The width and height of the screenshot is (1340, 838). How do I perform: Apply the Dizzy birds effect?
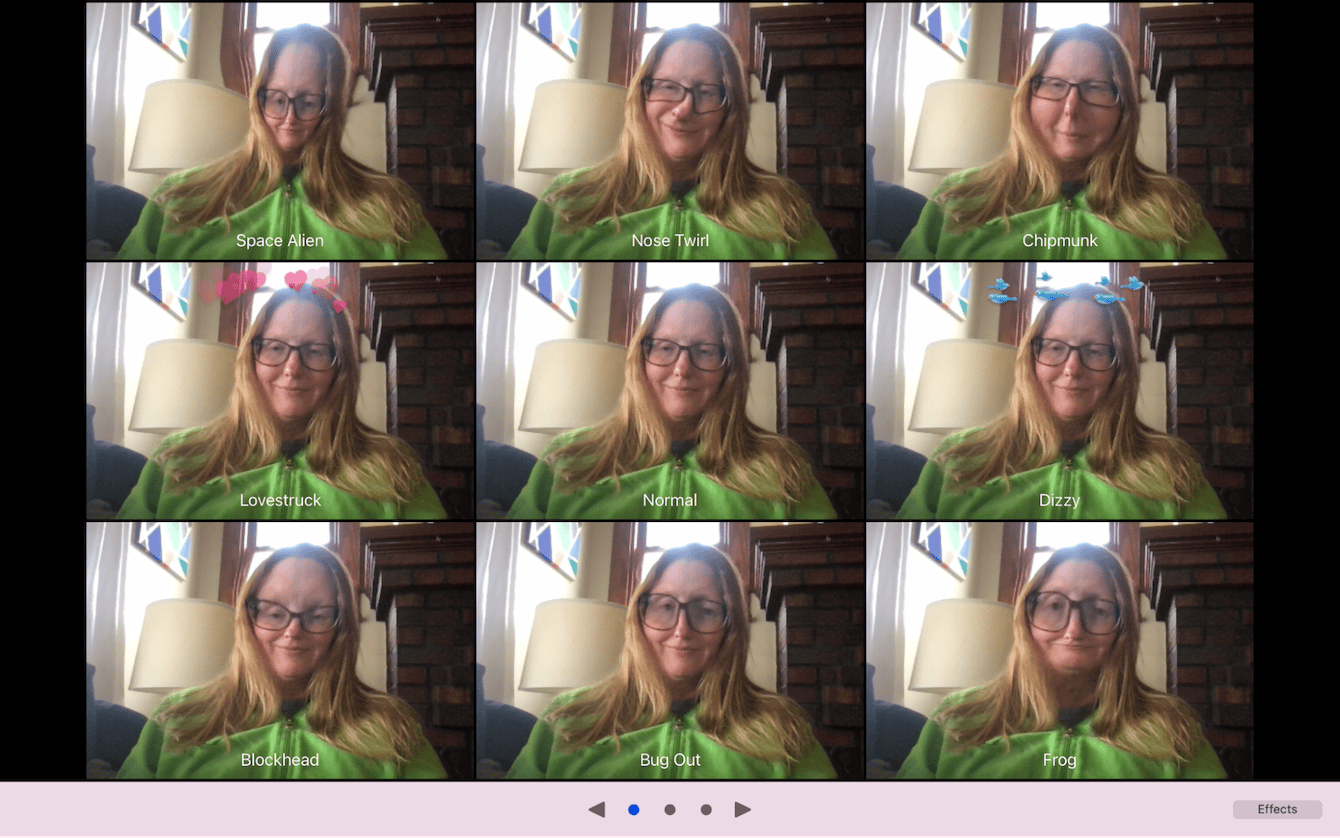click(1060, 391)
